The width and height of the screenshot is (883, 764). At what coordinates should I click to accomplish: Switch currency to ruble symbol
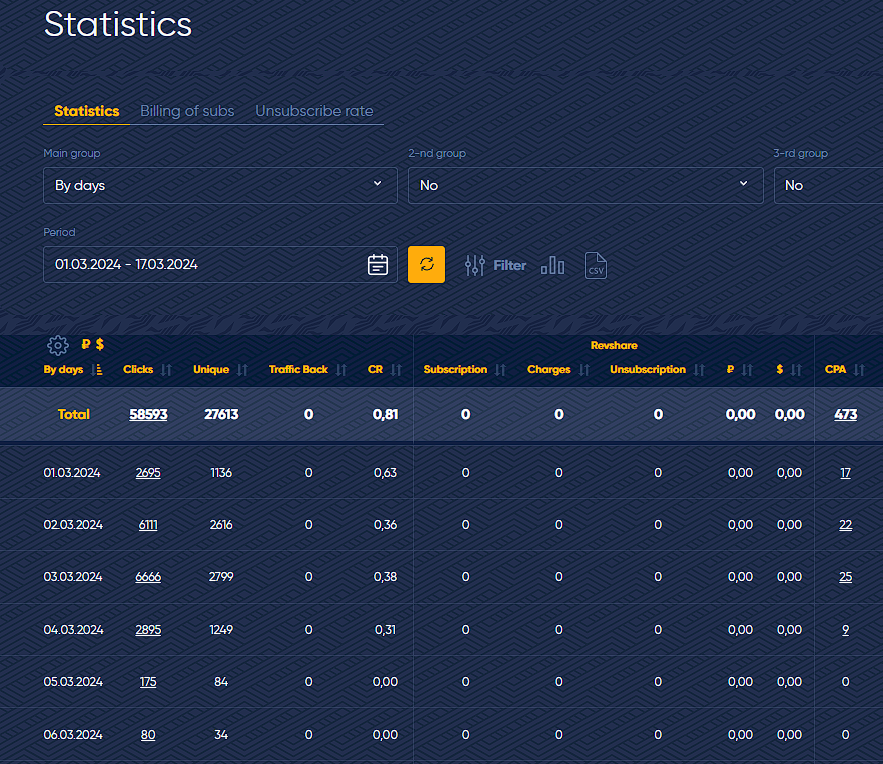coord(86,344)
